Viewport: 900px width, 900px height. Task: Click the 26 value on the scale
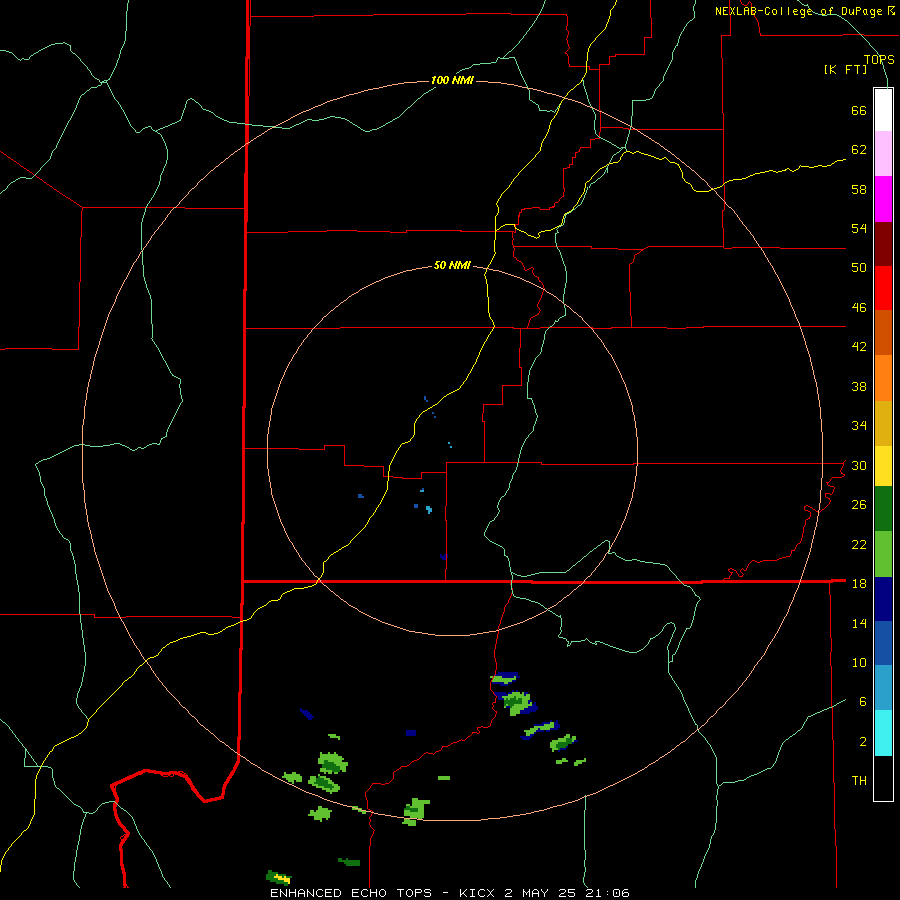859,505
